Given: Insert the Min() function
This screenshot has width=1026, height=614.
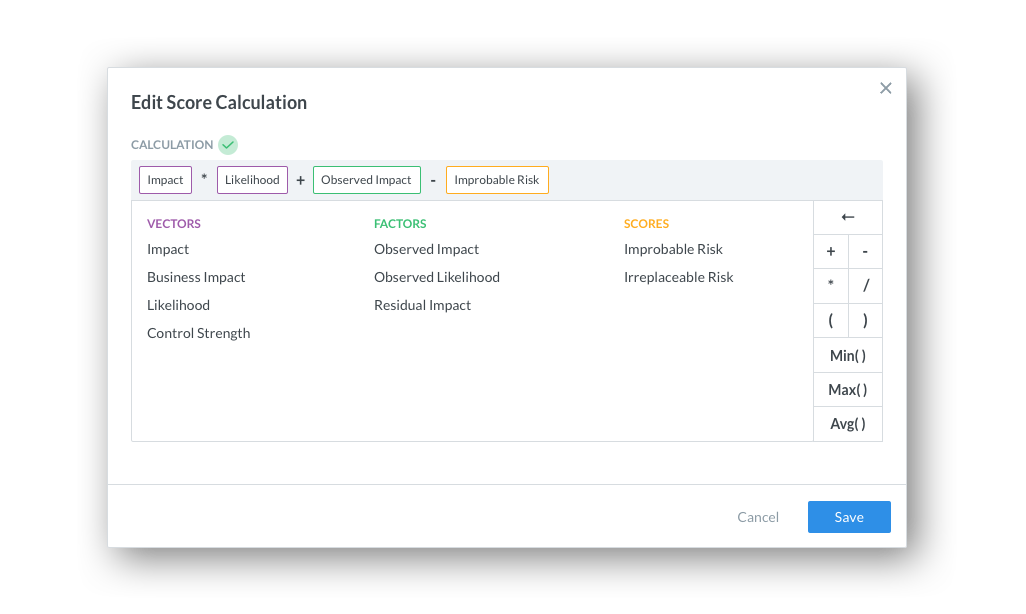Looking at the screenshot, I should [847, 355].
